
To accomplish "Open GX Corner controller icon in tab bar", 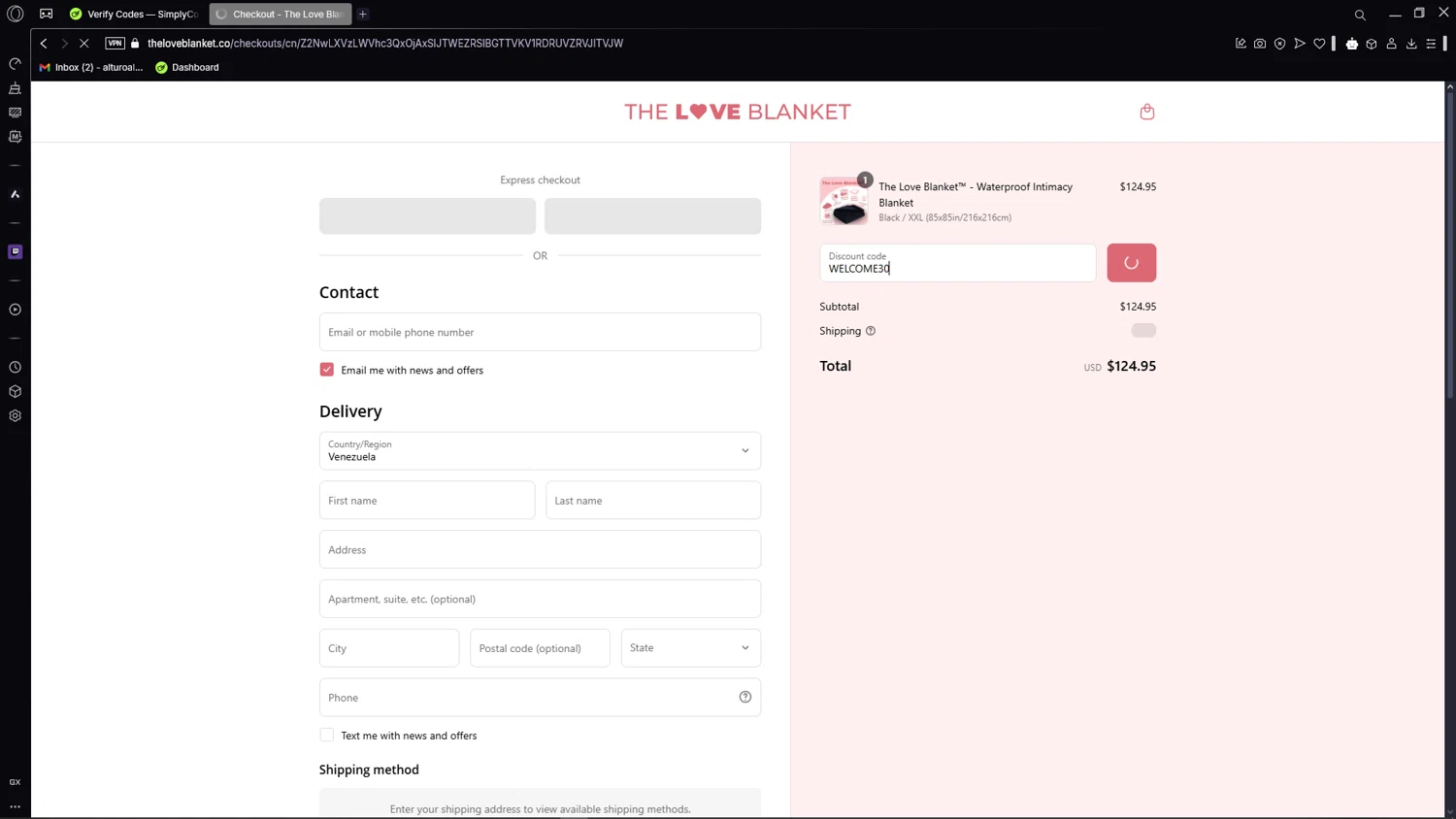I will pos(47,14).
